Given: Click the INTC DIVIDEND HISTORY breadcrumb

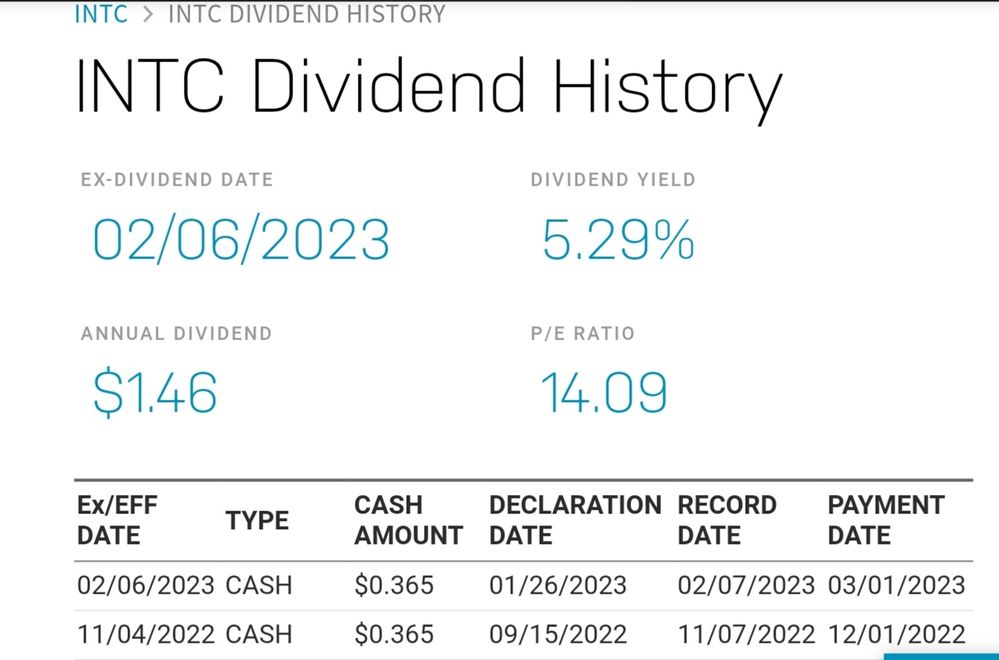Looking at the screenshot, I should pyautogui.click(x=306, y=14).
